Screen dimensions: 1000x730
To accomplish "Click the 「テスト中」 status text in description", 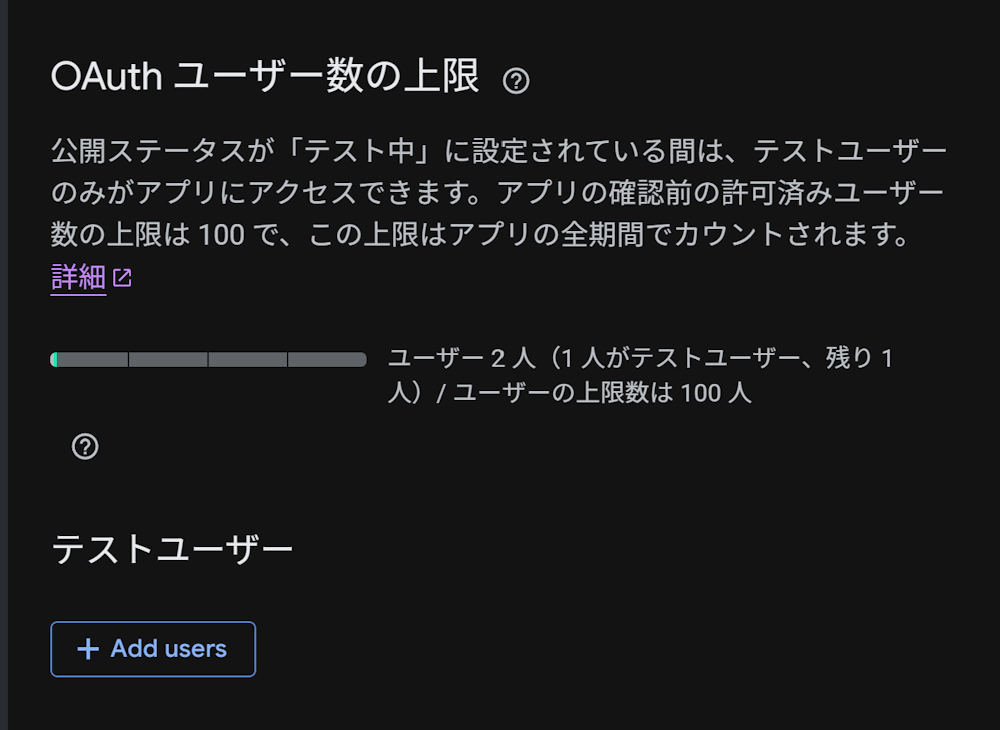I will (x=358, y=152).
